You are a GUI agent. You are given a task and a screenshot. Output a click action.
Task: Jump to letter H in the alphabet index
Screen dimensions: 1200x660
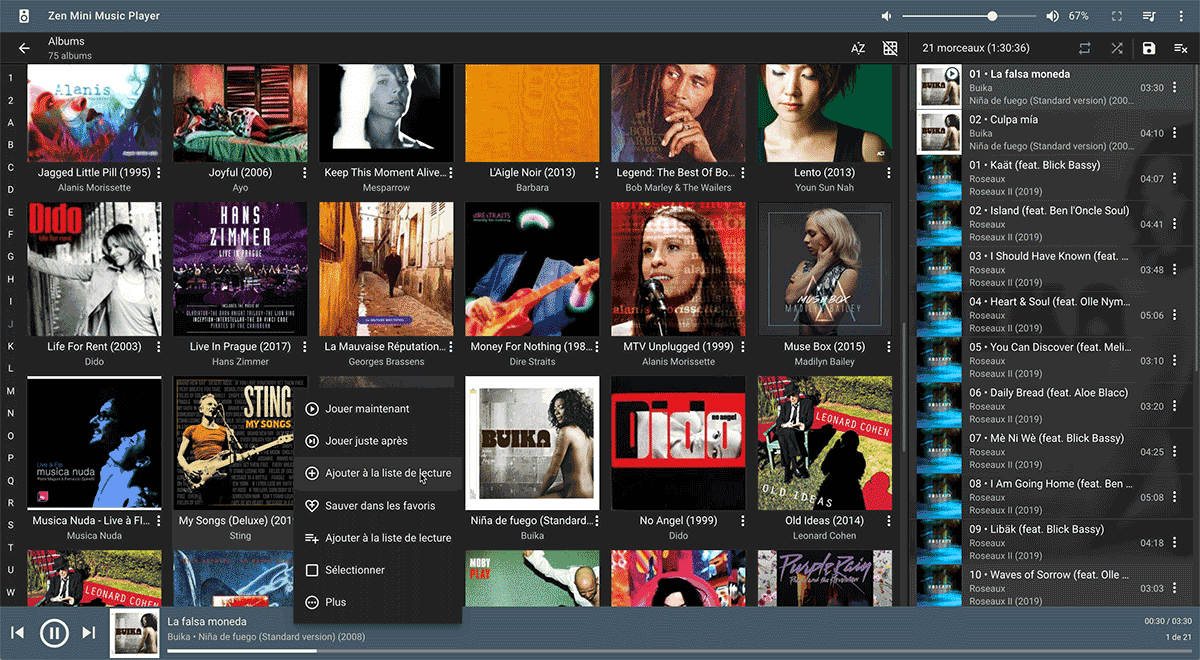(11, 279)
